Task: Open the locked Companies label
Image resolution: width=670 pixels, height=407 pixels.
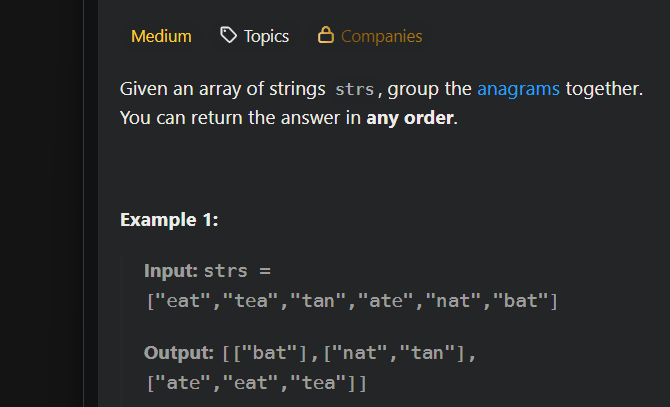Action: [381, 36]
